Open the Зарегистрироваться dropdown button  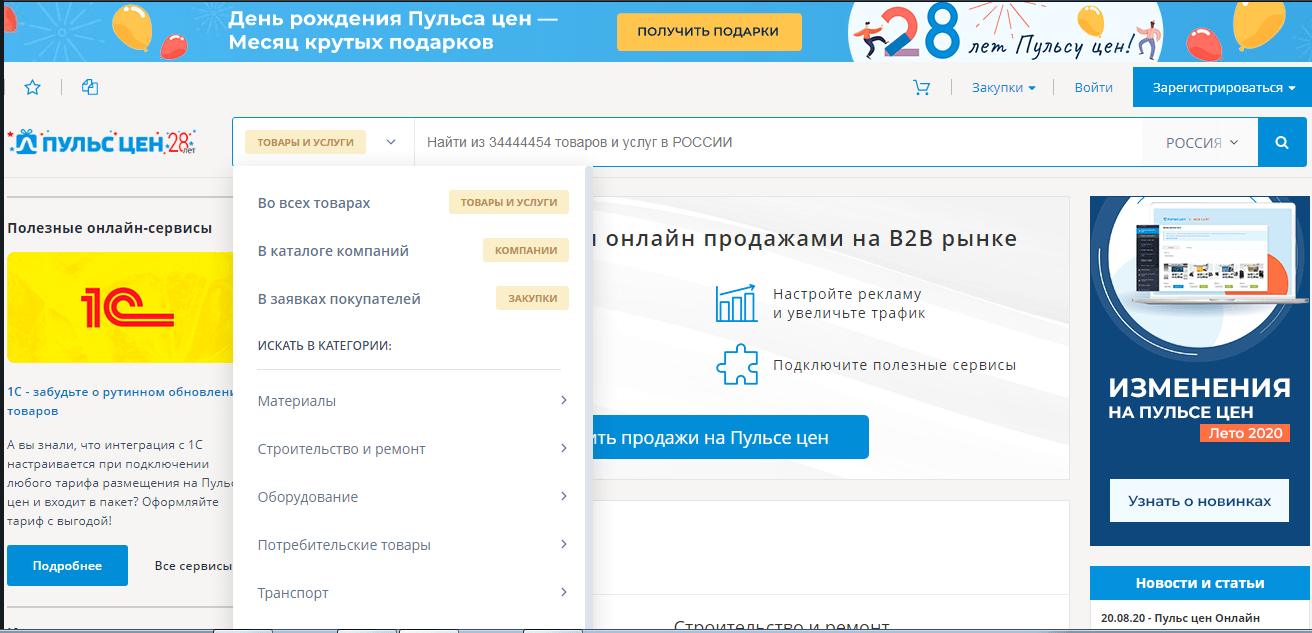point(1222,88)
